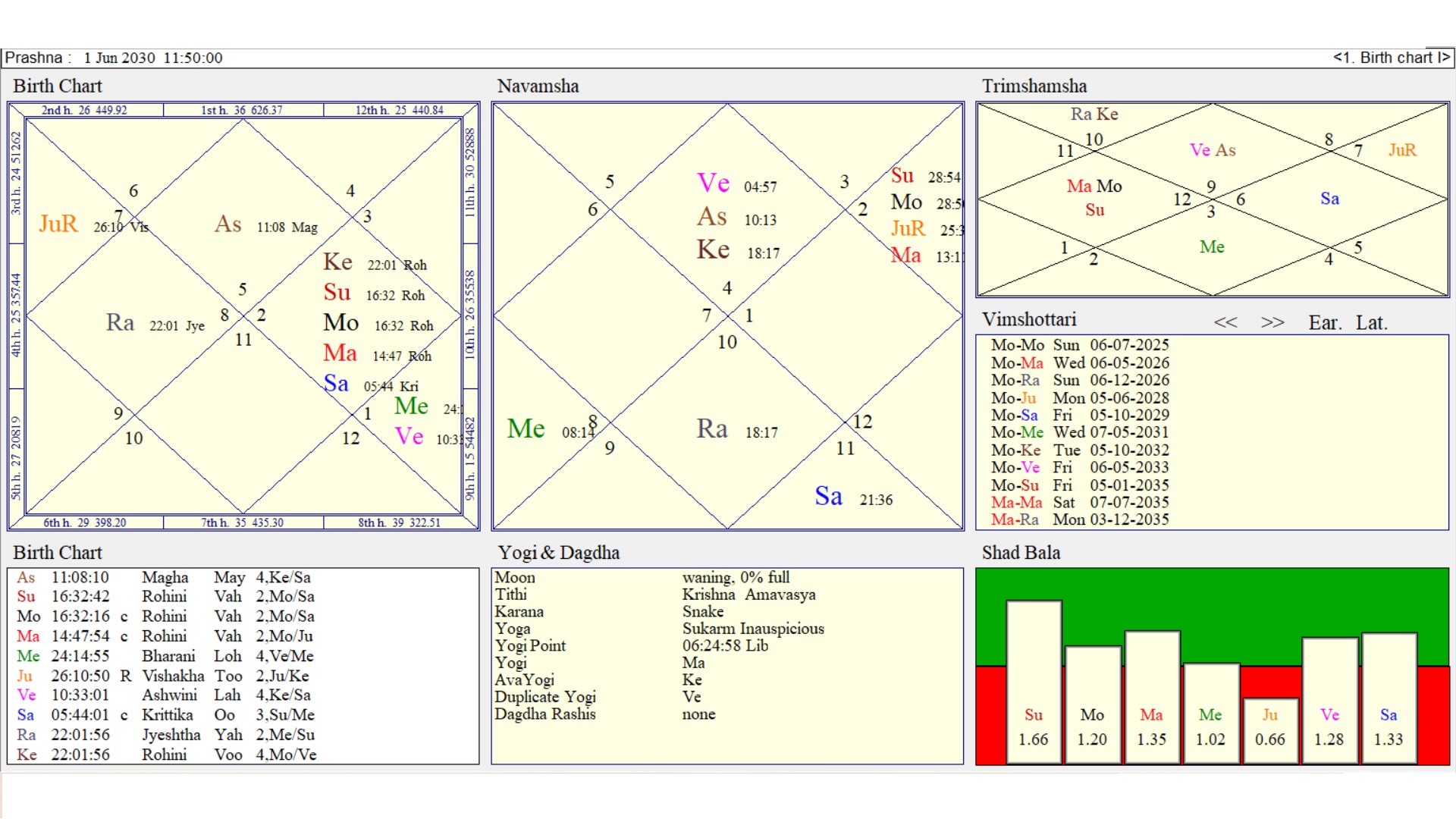The width and height of the screenshot is (1456, 819).
Task: Select Mo-Me Wed 07-05-2031 dasha row
Action: 1080,432
